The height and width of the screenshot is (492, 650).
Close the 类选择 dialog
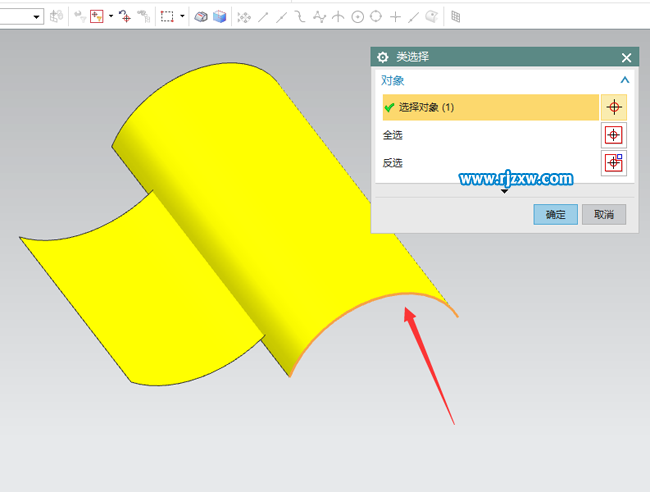(626, 58)
